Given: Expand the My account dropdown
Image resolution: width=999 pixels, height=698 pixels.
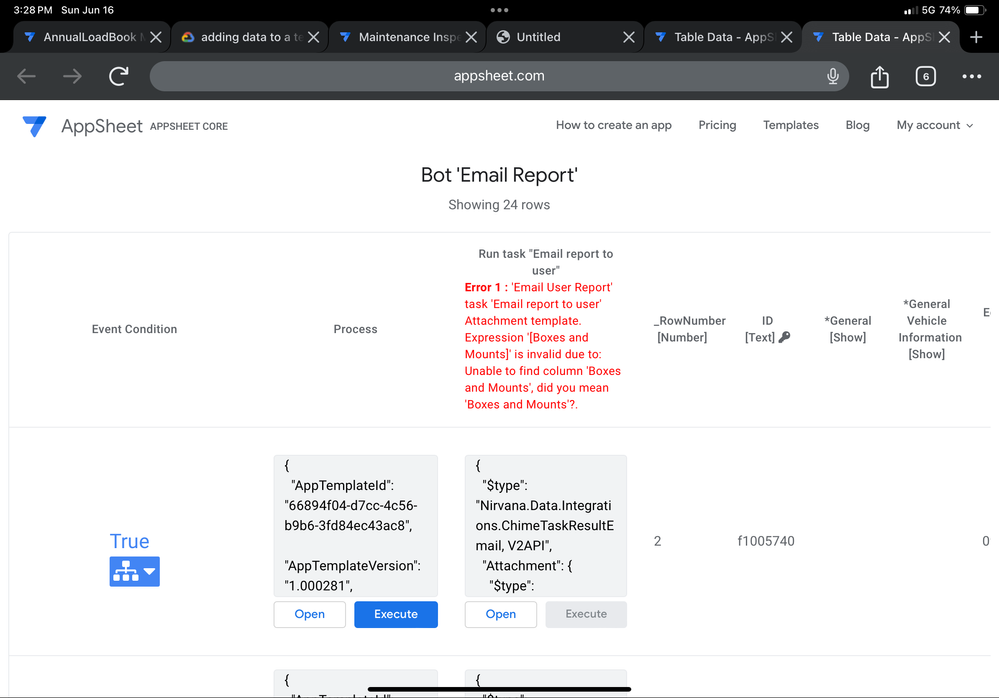Looking at the screenshot, I should point(935,125).
